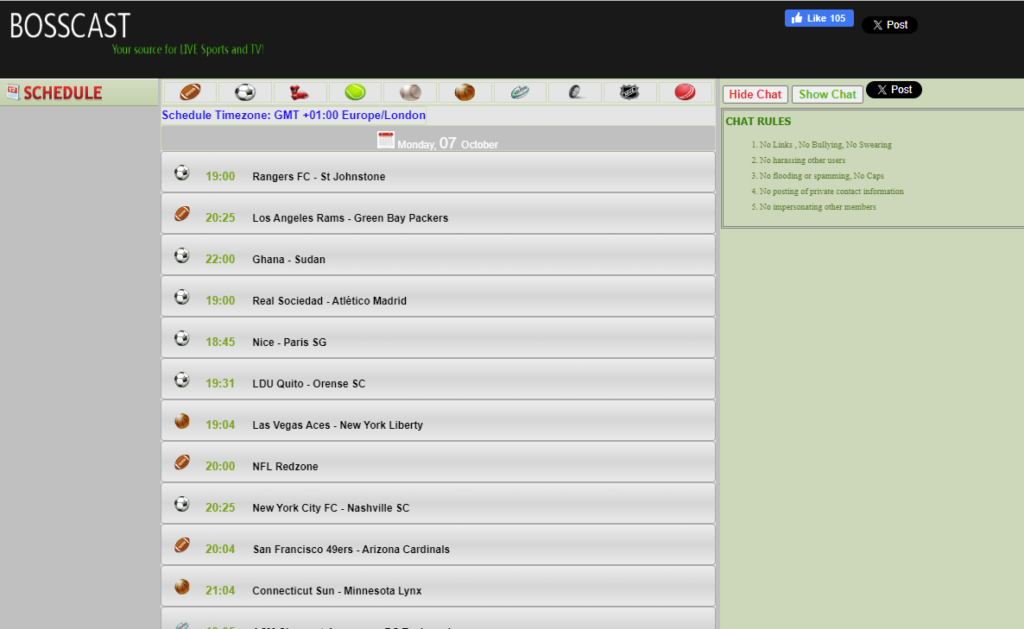Select the baseball sport icon
Screen dimensions: 1024x629
pos(409,92)
